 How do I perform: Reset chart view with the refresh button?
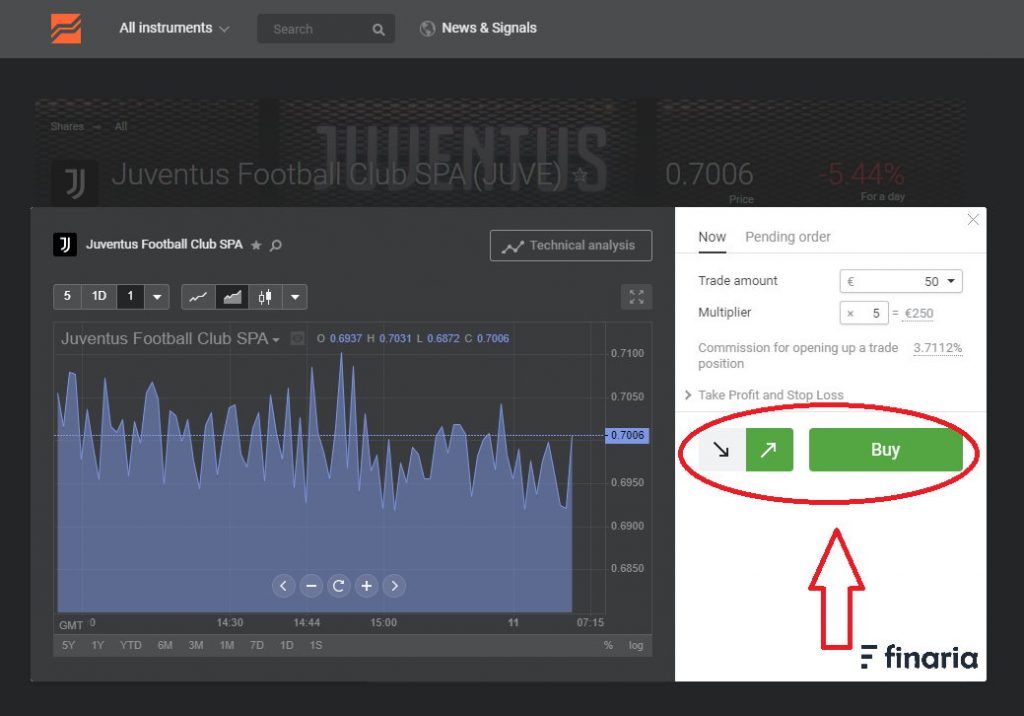click(338, 586)
